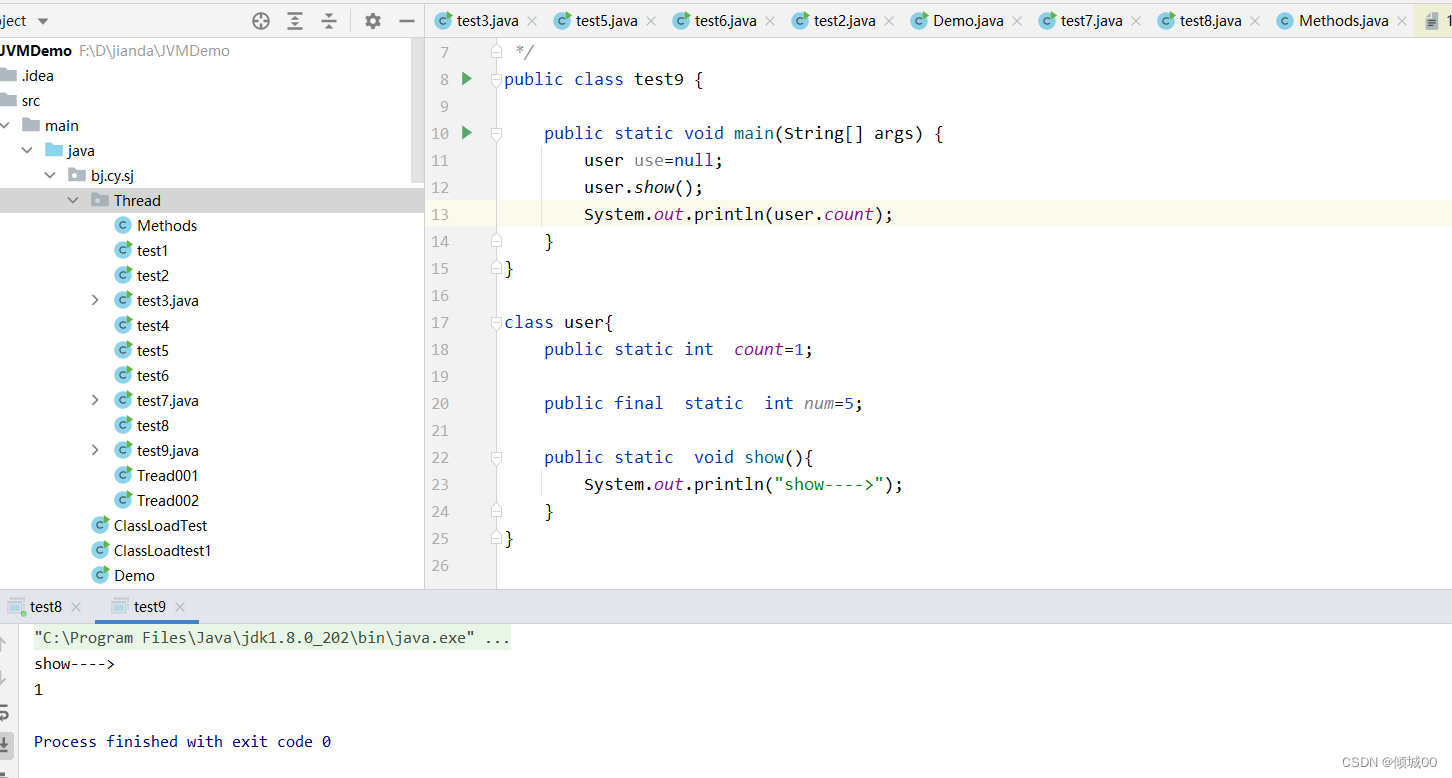Collapse the bj.cy.sj package node

coord(50,175)
